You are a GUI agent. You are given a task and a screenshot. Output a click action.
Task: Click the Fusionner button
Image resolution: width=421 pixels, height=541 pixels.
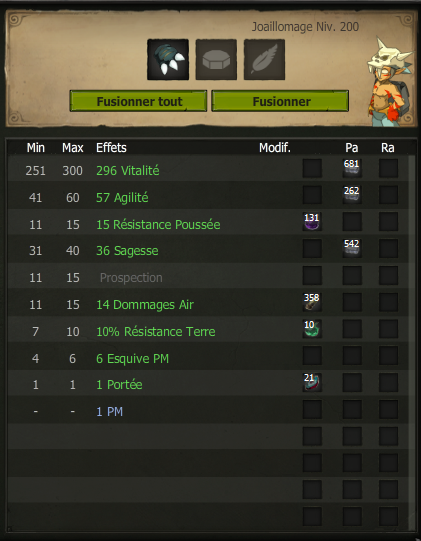click(x=280, y=101)
